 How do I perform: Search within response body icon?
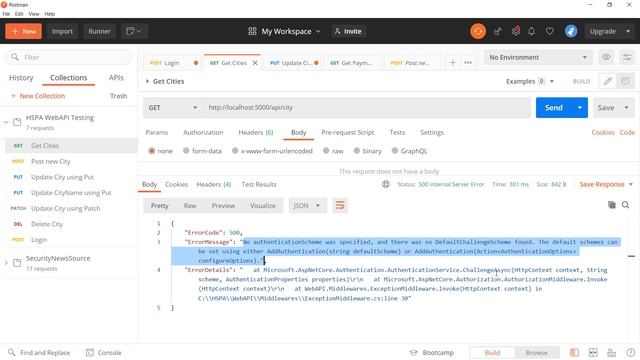[625, 204]
